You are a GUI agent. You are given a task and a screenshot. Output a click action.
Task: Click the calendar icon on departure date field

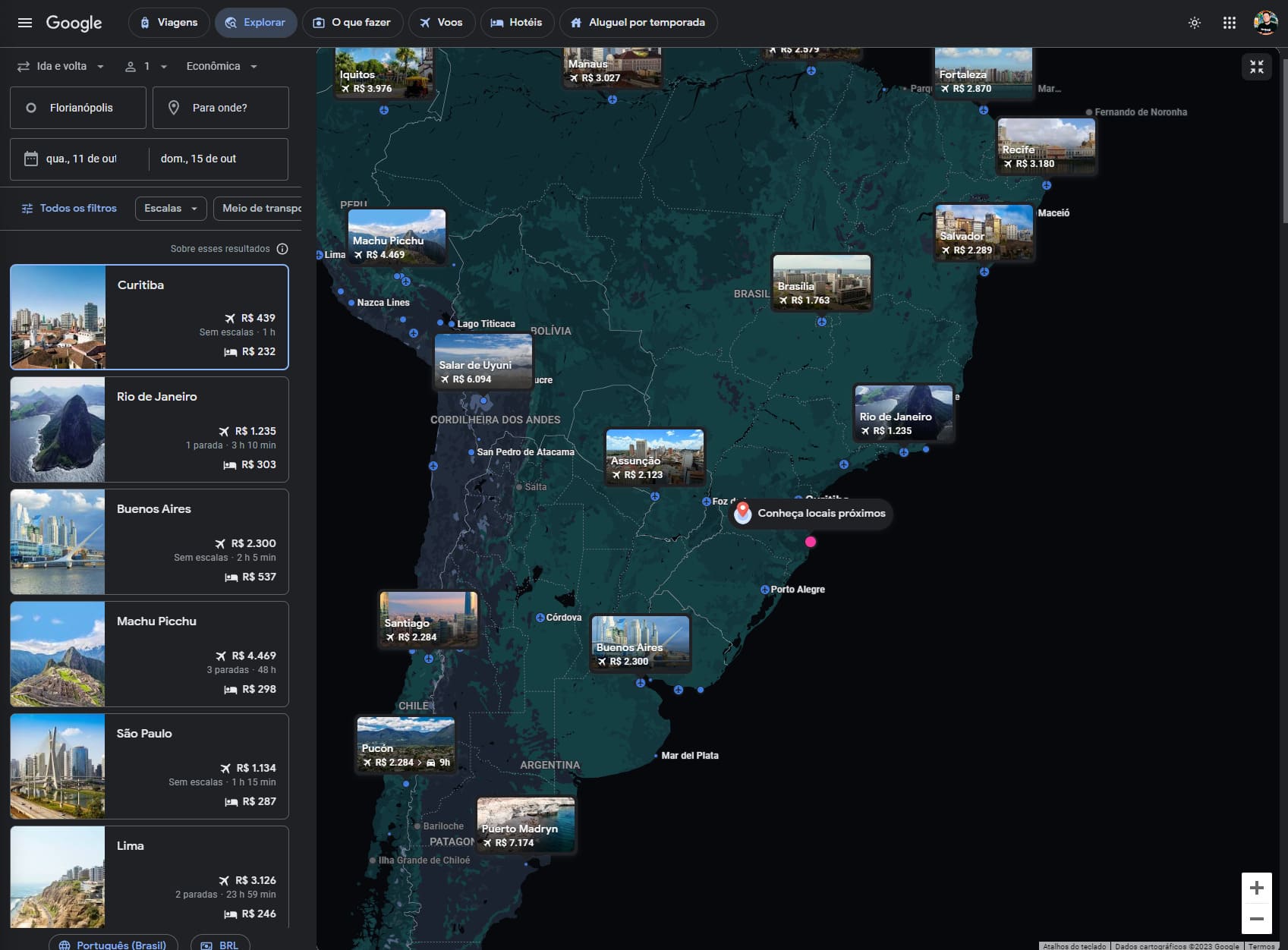coord(30,159)
